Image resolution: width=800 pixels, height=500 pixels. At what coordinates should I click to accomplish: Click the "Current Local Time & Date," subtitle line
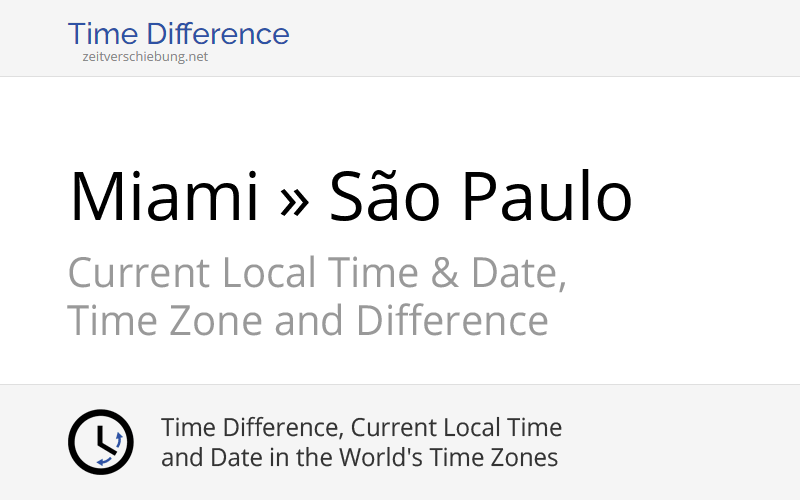317,273
